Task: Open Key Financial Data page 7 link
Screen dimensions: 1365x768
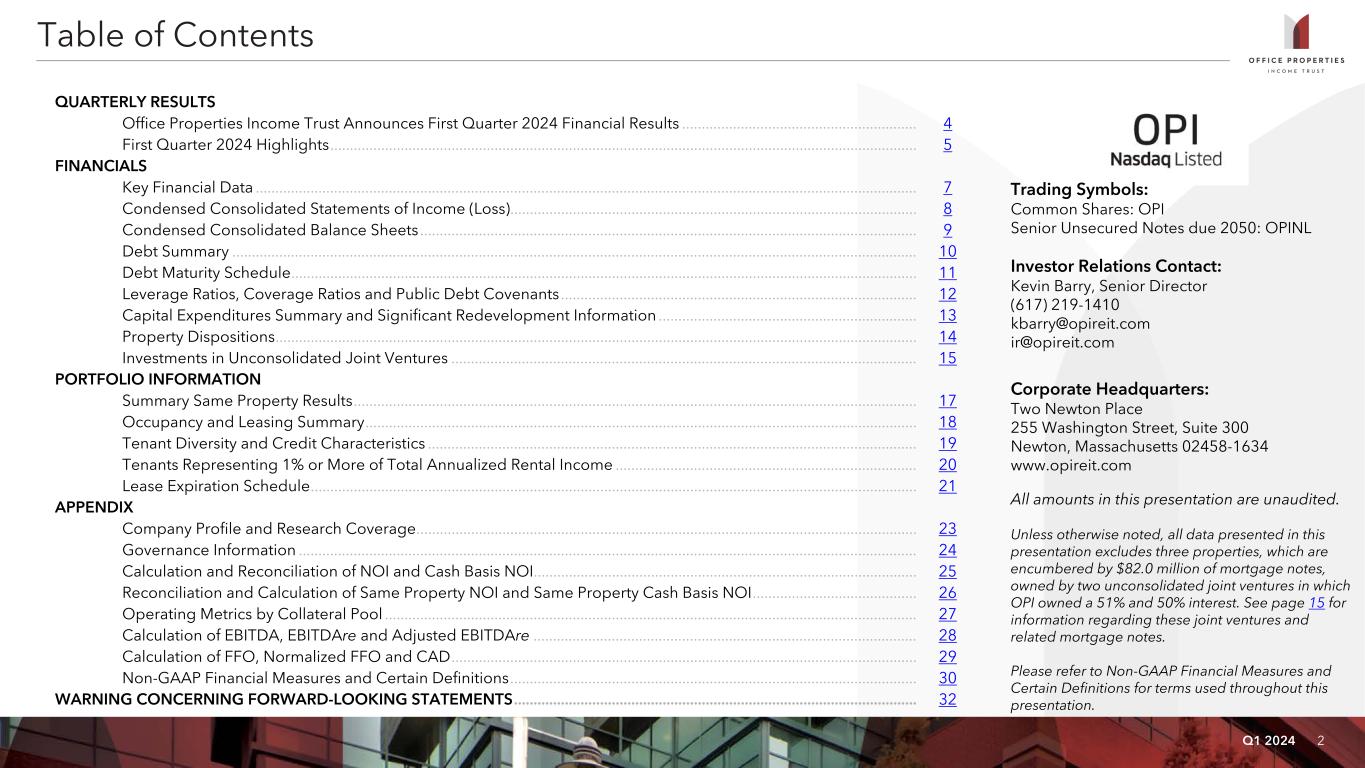Action: pyautogui.click(x=947, y=188)
